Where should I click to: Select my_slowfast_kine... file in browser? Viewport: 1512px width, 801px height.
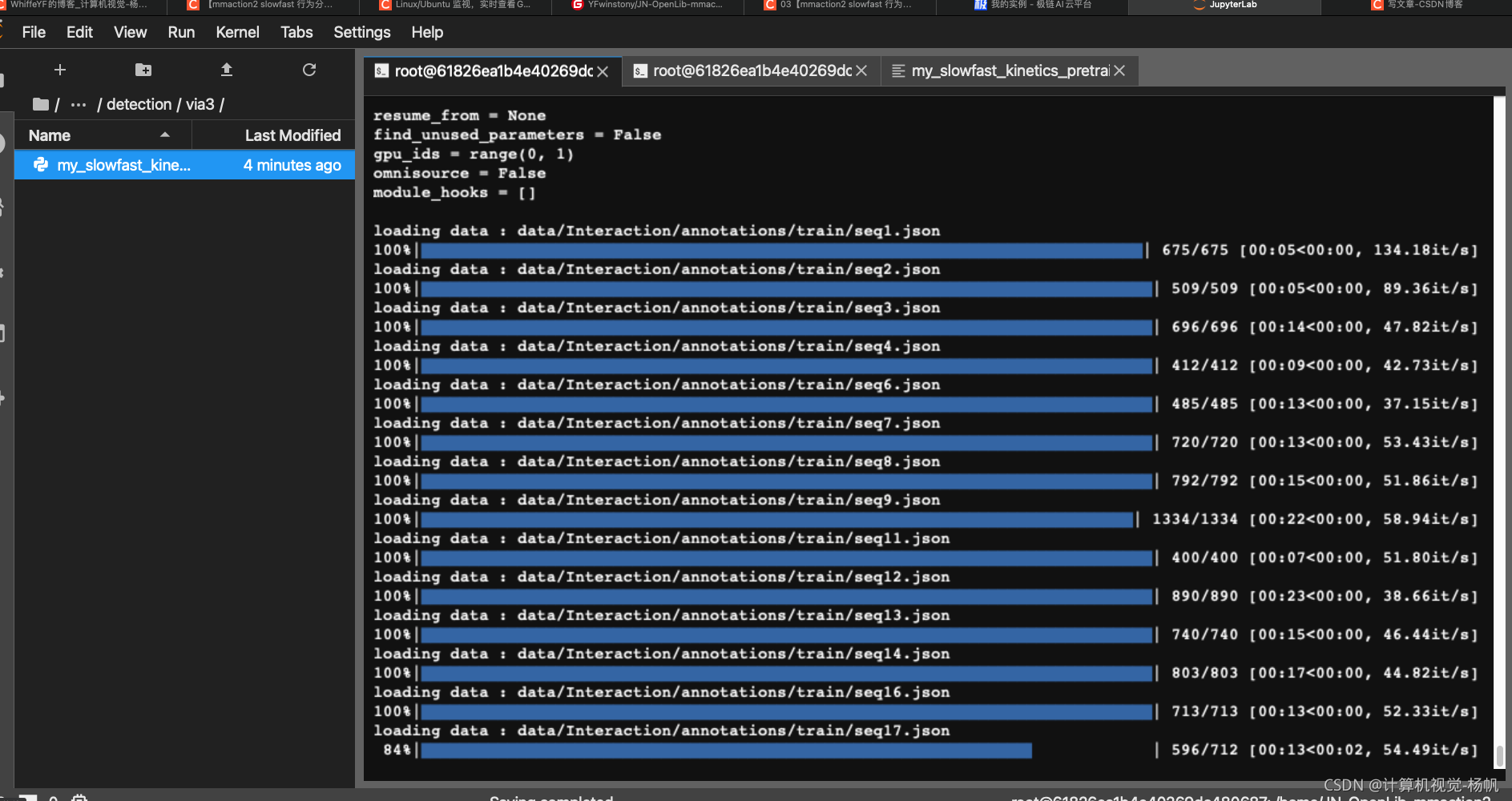click(x=184, y=165)
